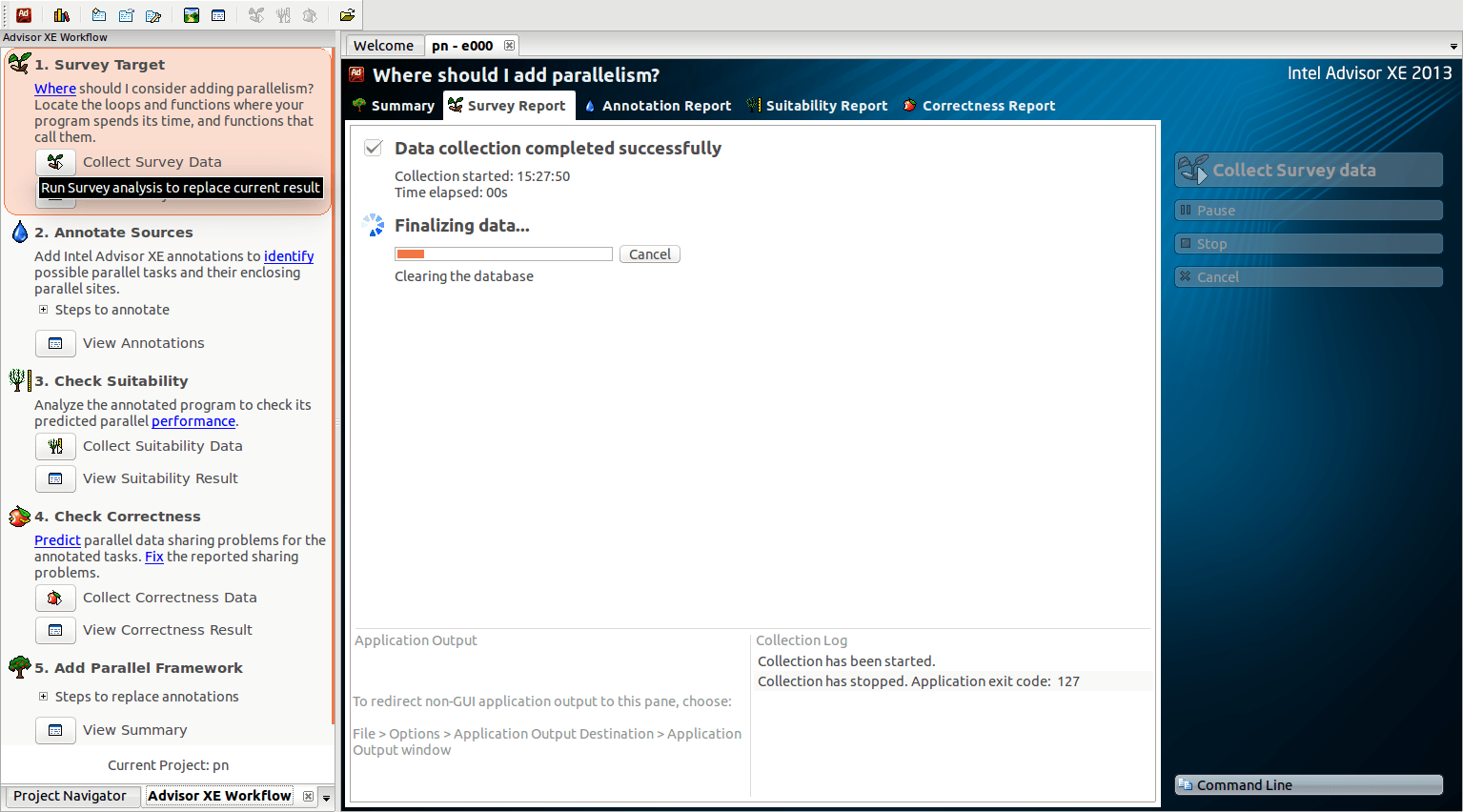Follow the 'Where' link in Survey Target
The image size is (1463, 812).
pos(55,89)
